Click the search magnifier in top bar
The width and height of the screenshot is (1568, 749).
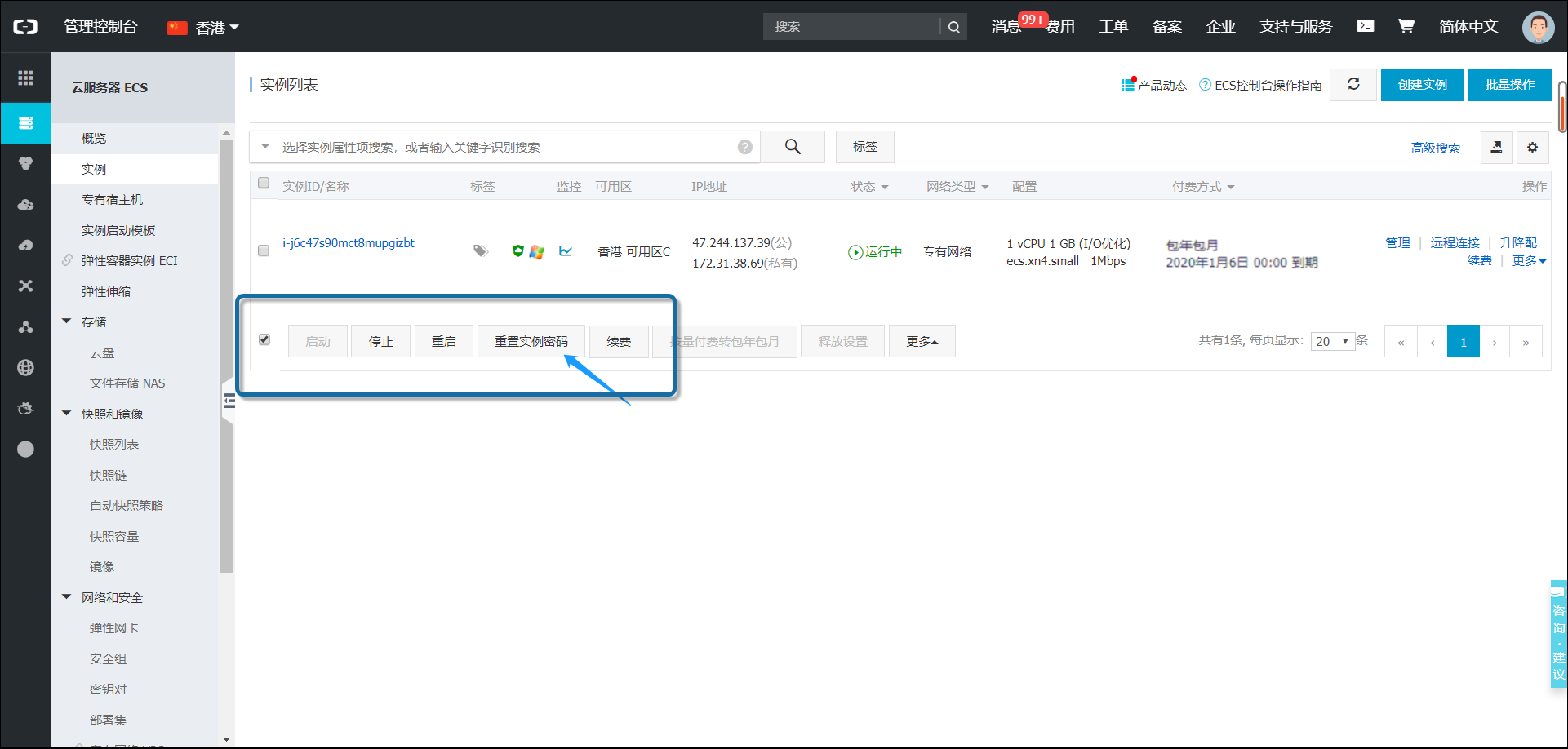(x=953, y=27)
